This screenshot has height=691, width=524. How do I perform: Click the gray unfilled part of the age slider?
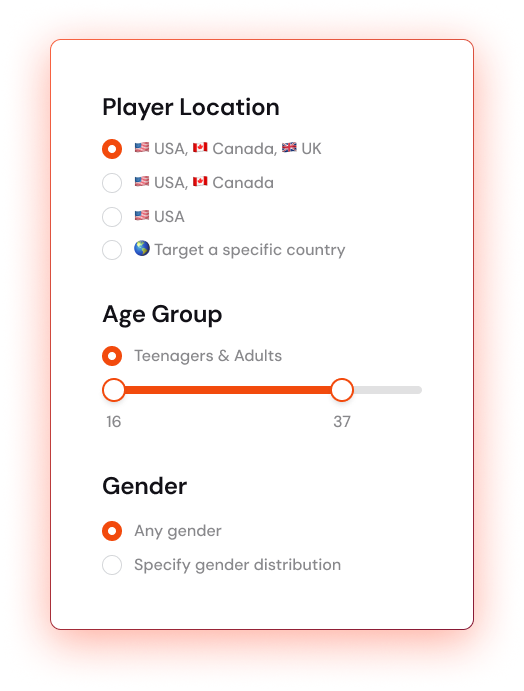[x=388, y=390]
